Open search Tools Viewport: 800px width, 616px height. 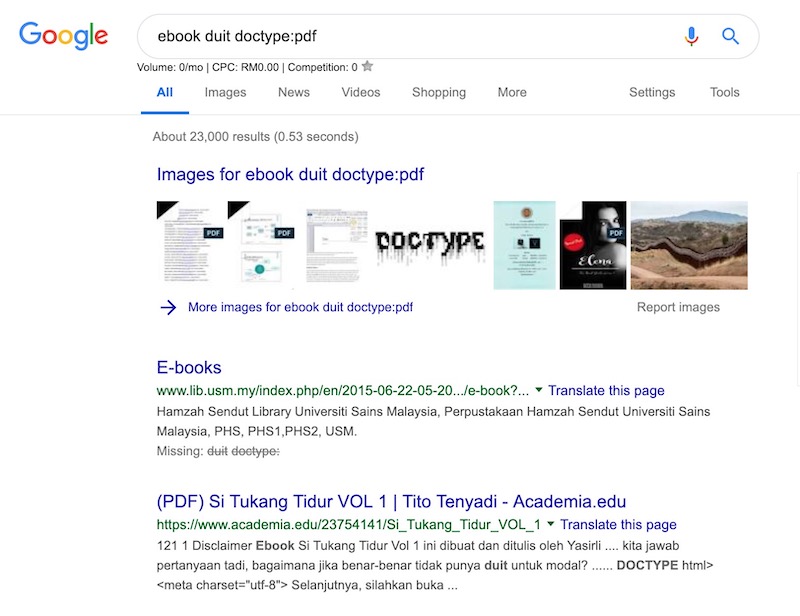(724, 92)
